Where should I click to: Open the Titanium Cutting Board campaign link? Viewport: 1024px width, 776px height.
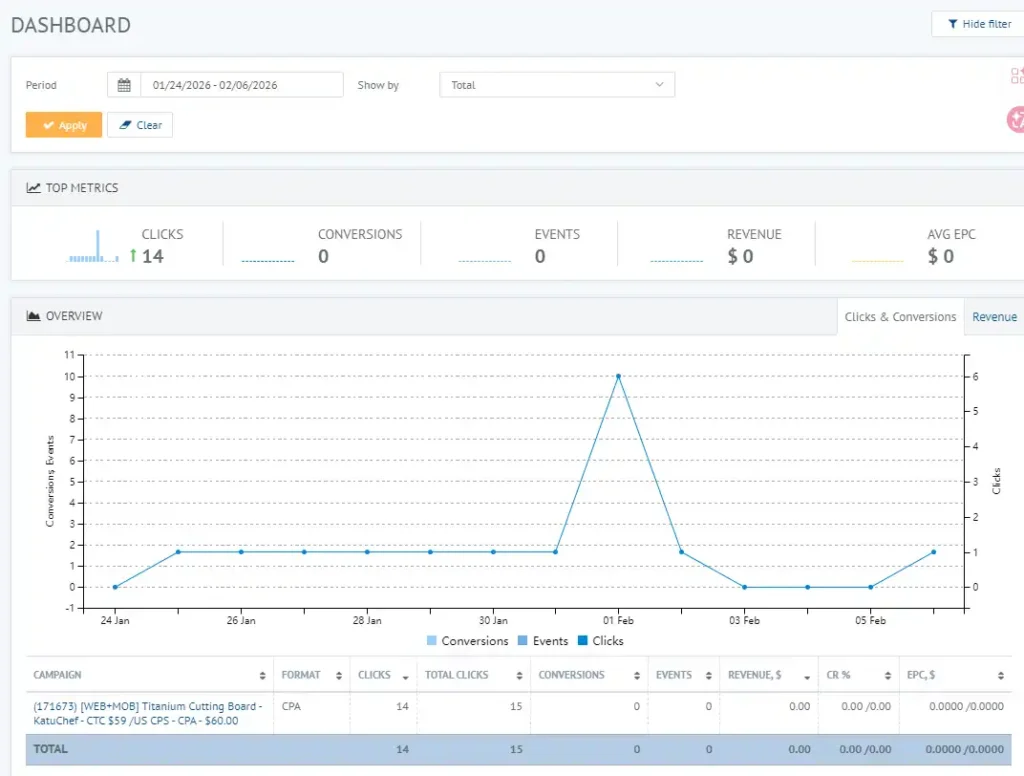pyautogui.click(x=148, y=713)
